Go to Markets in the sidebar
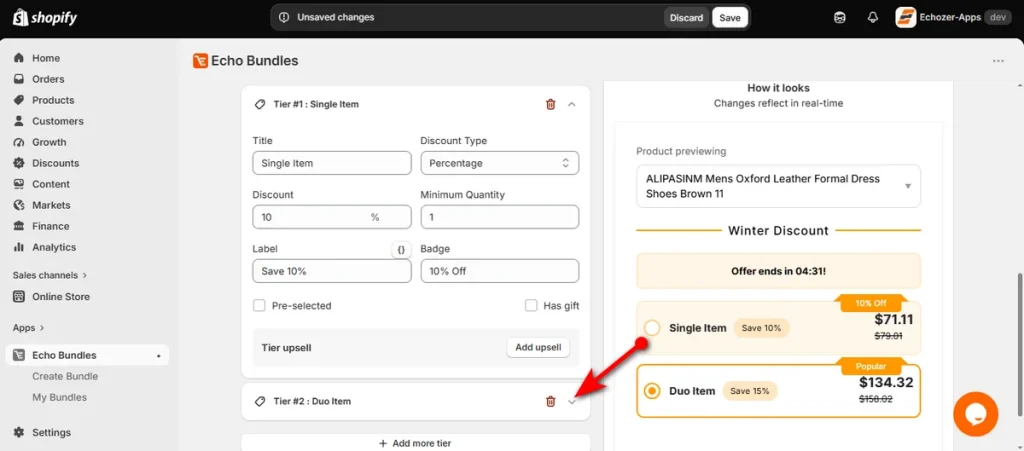 click(x=51, y=205)
